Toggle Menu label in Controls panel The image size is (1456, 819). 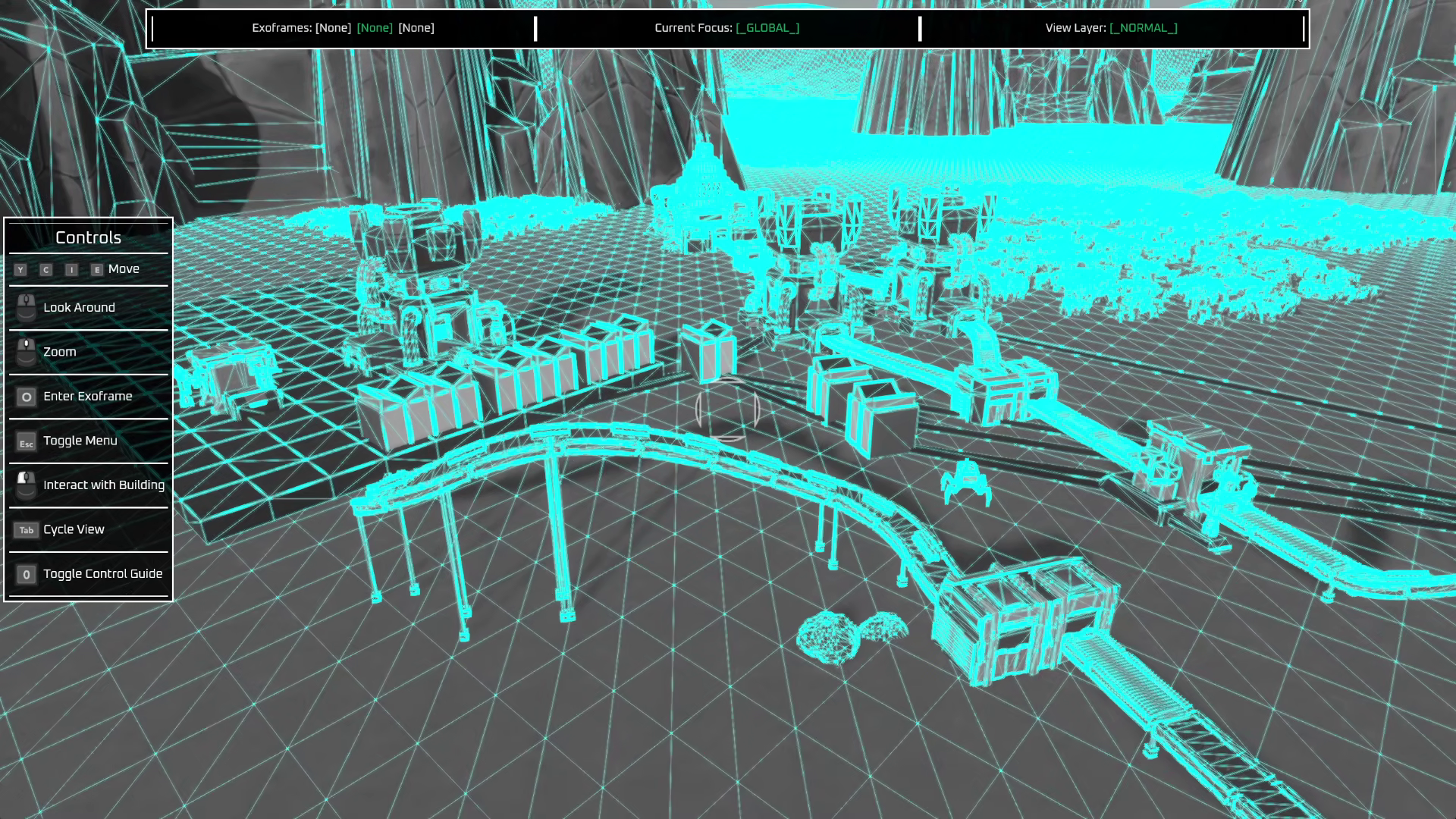point(80,441)
